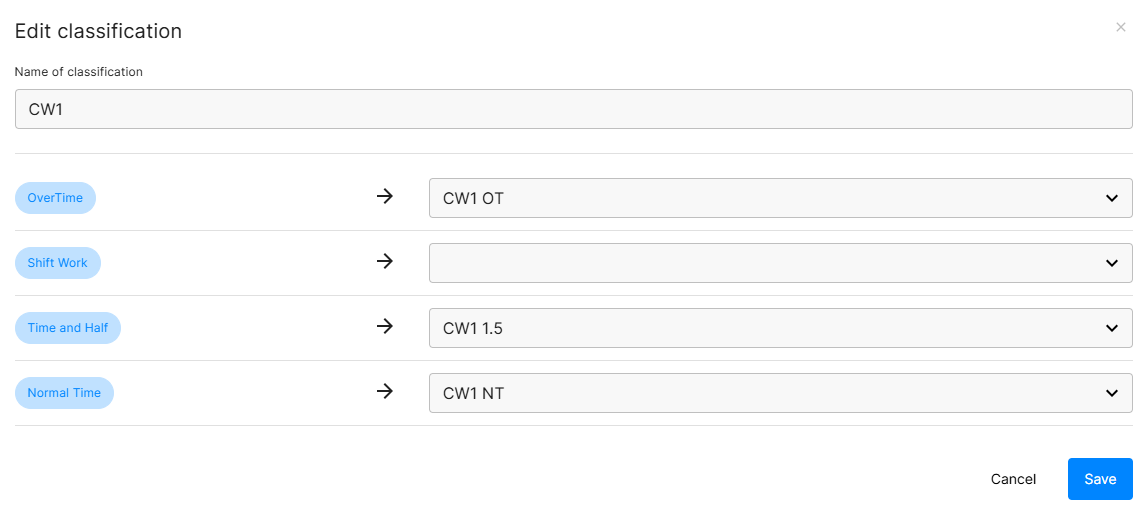
Task: Select the Shift Work tag
Action: pos(58,263)
